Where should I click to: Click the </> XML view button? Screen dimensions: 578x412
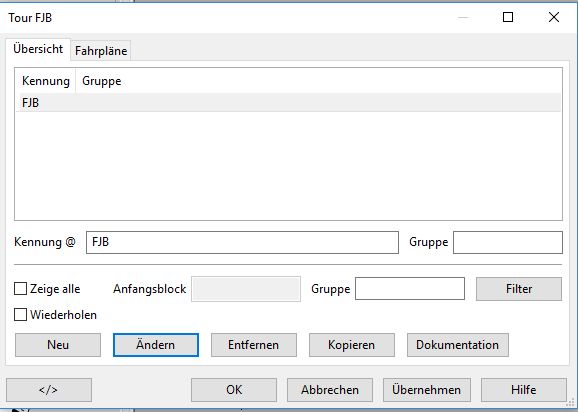point(49,390)
